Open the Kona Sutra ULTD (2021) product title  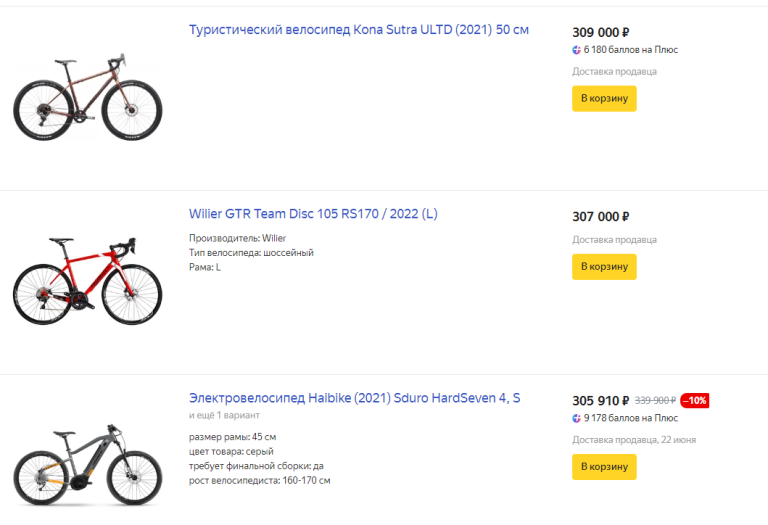pos(359,30)
